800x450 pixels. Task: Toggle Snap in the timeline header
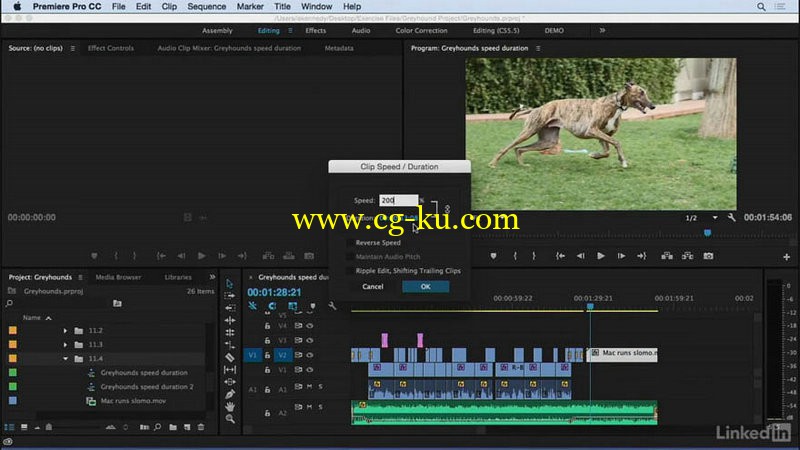pyautogui.click(x=272, y=306)
